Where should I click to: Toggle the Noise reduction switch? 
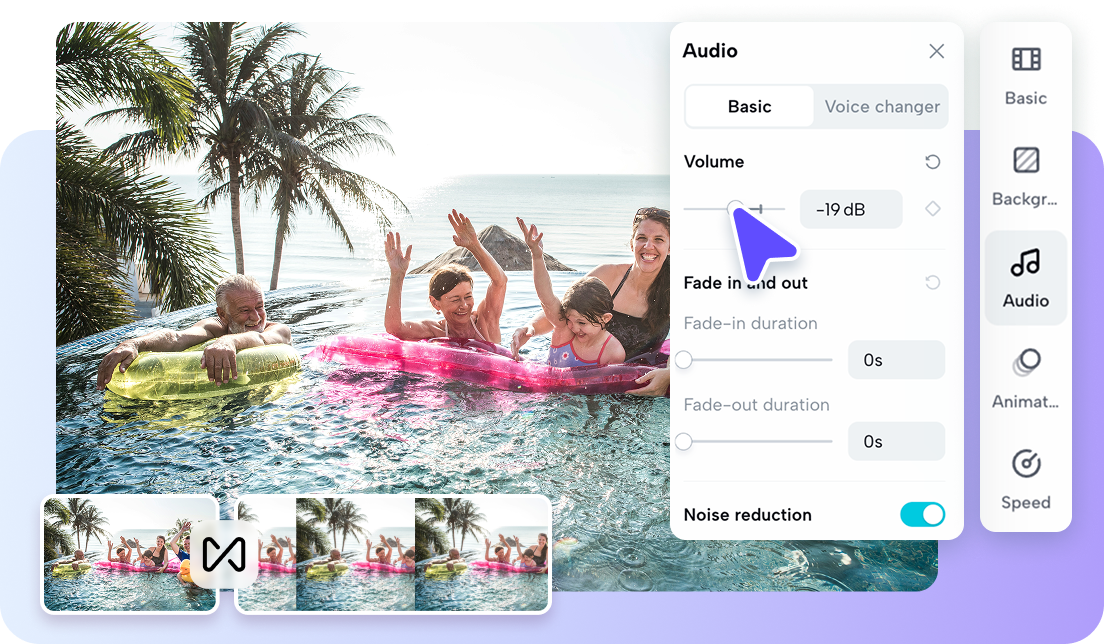tap(922, 514)
